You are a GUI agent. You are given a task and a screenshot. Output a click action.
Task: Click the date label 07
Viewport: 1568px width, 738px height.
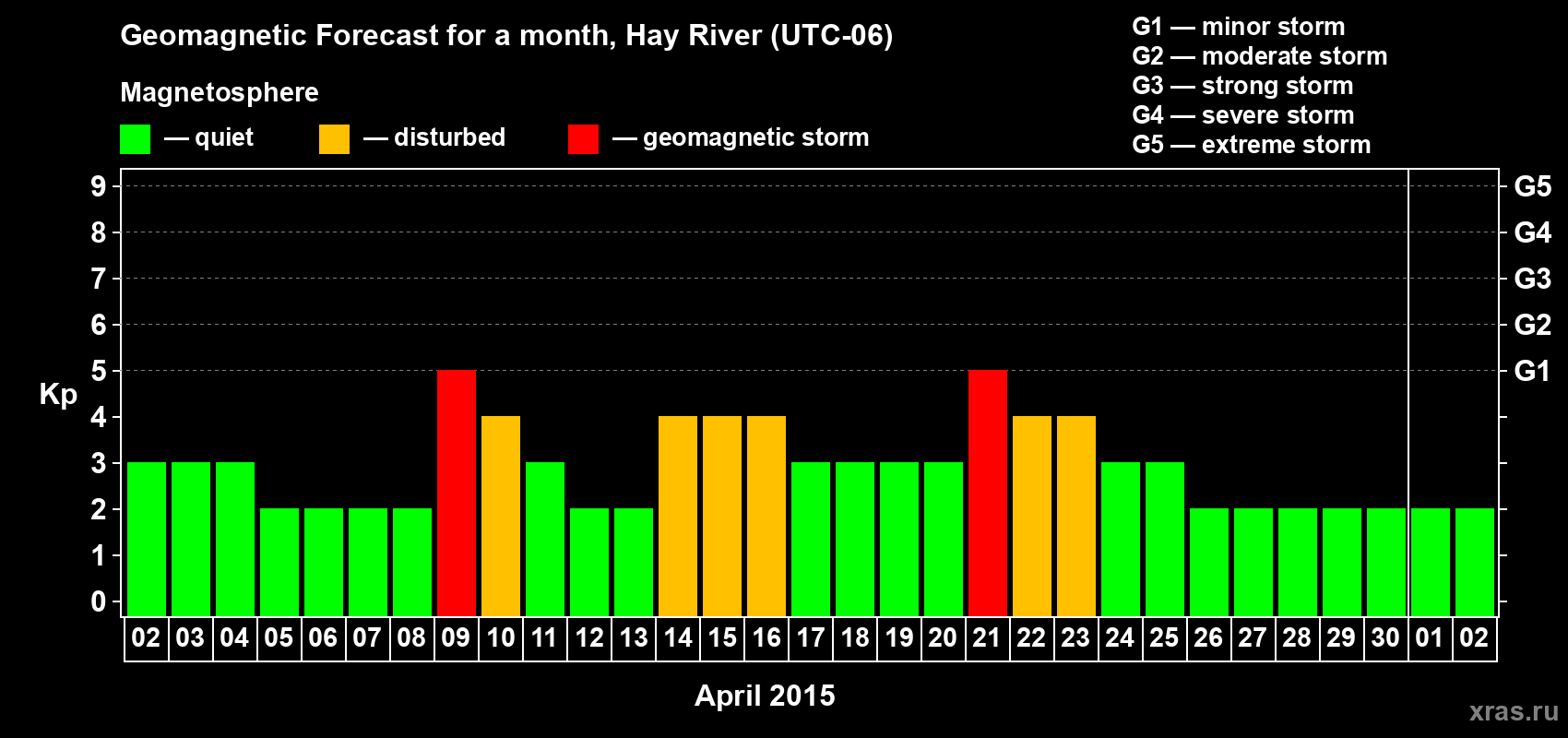367,637
